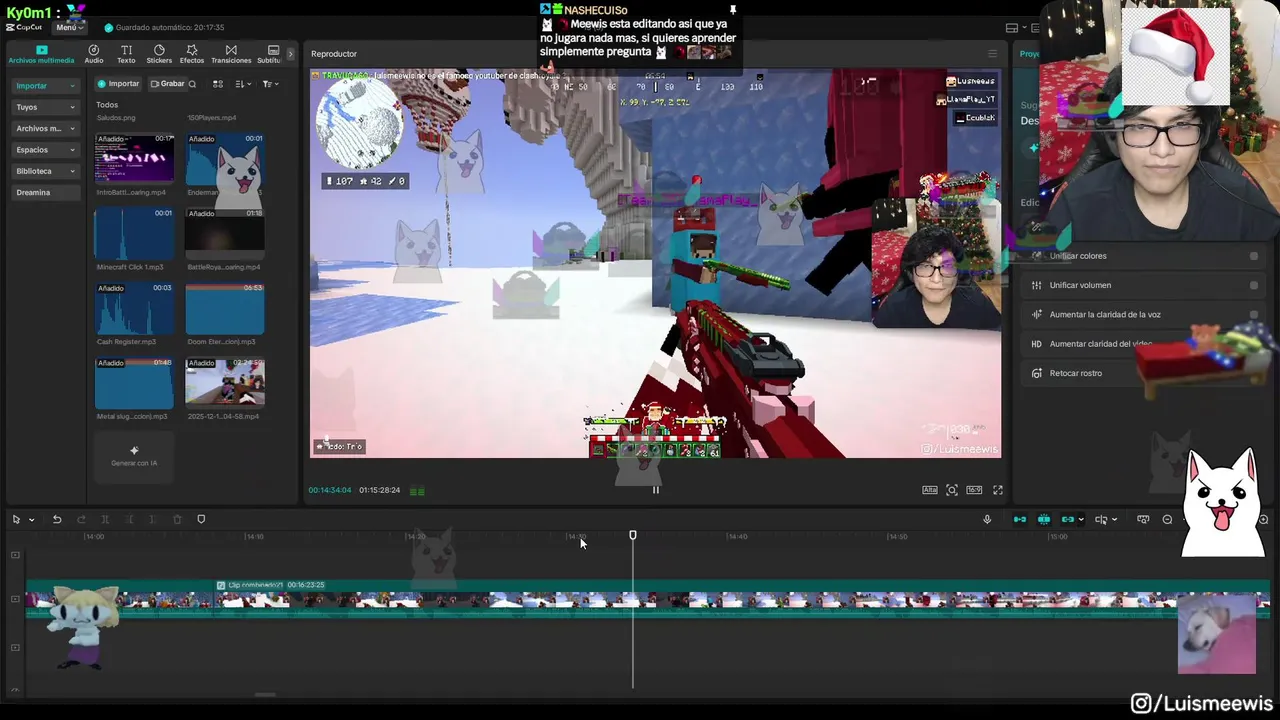This screenshot has height=720, width=1280.
Task: Expand the Tuyos sidebar section
Action: pos(46,107)
